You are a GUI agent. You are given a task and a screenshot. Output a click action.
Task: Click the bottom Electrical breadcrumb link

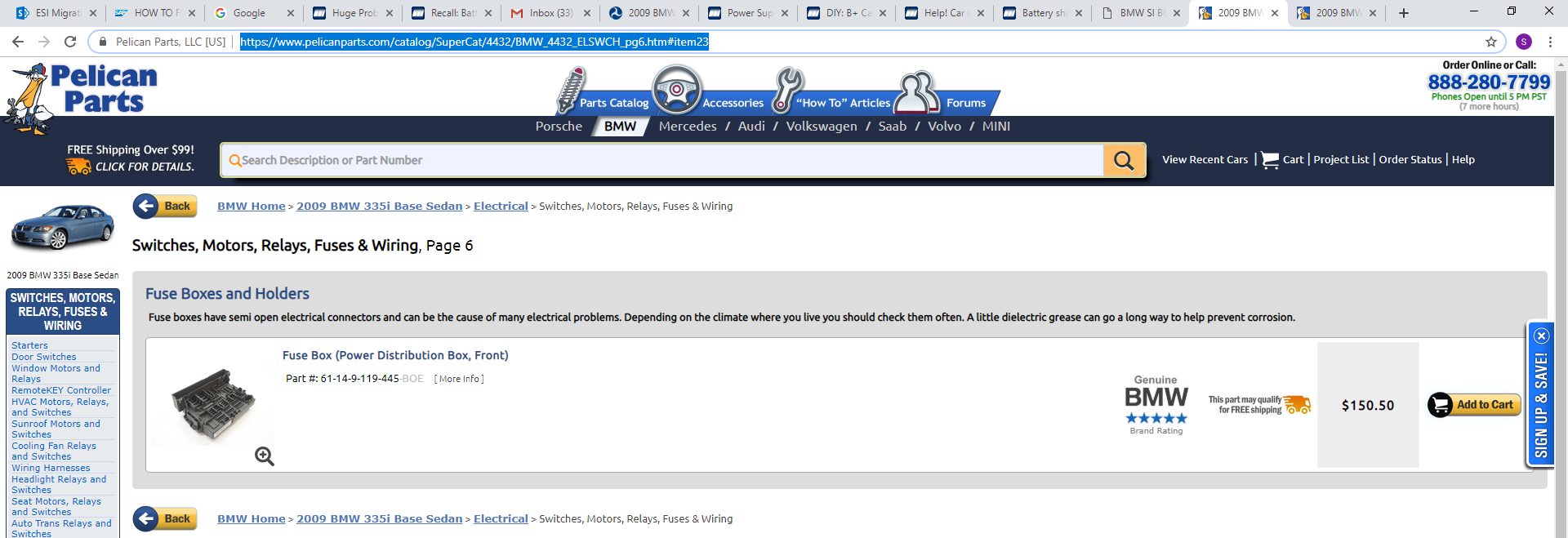tap(501, 519)
